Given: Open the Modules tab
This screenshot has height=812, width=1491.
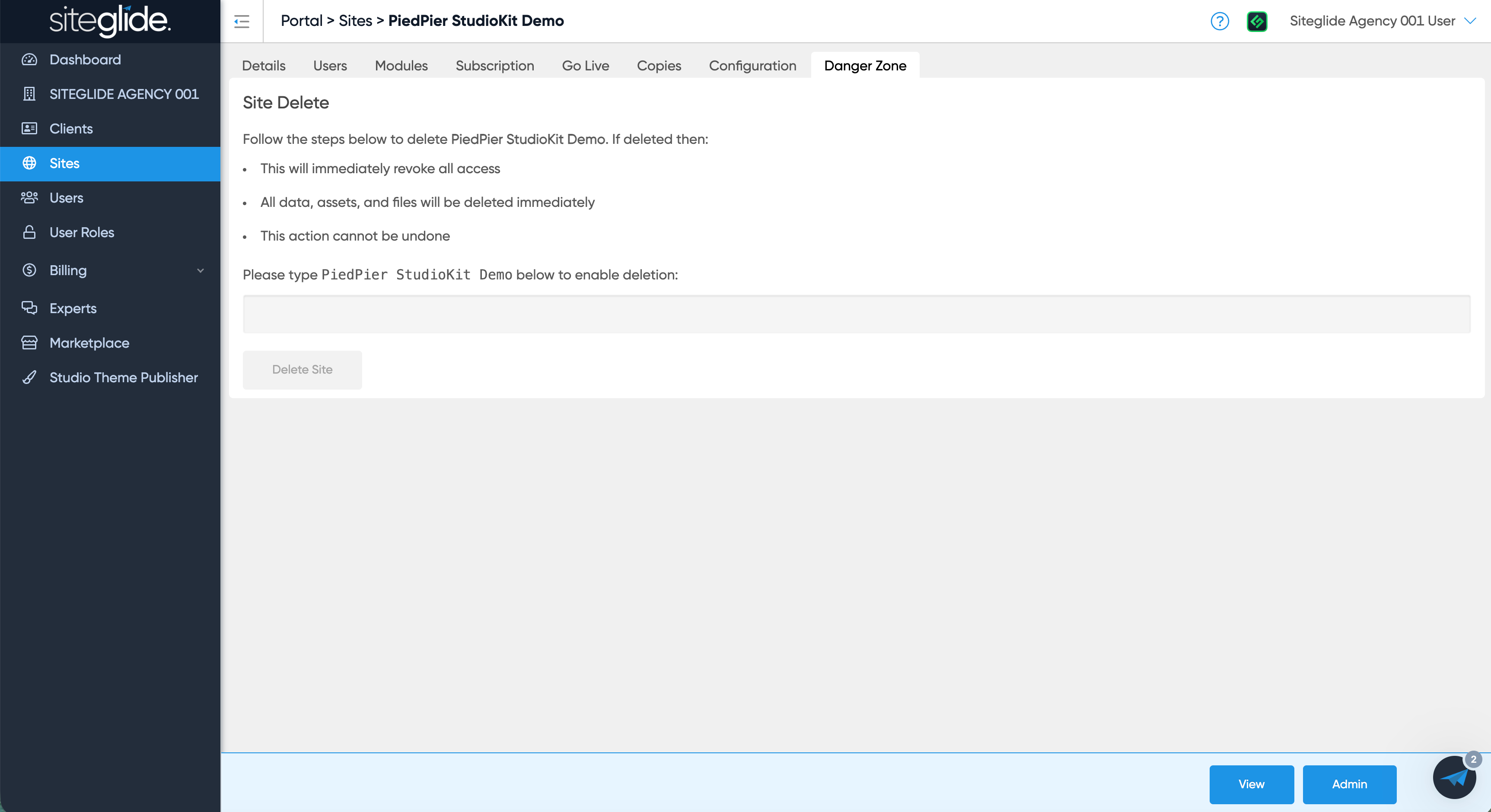Looking at the screenshot, I should [401, 66].
